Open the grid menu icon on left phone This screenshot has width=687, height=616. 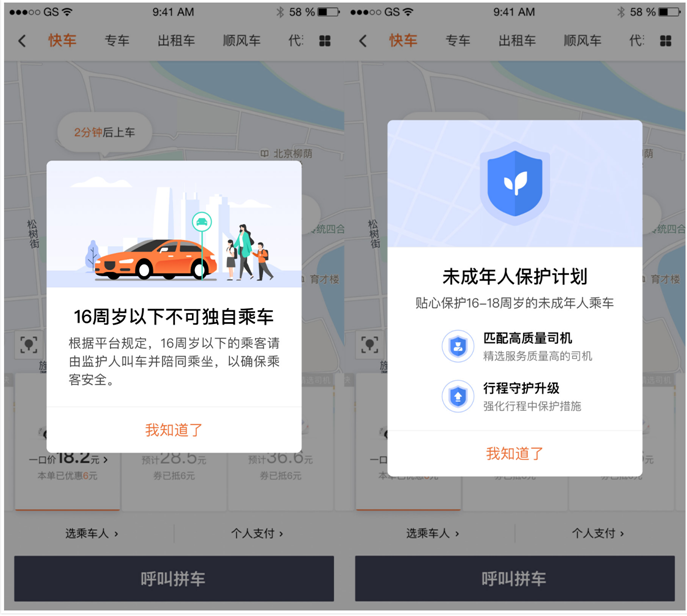[325, 41]
